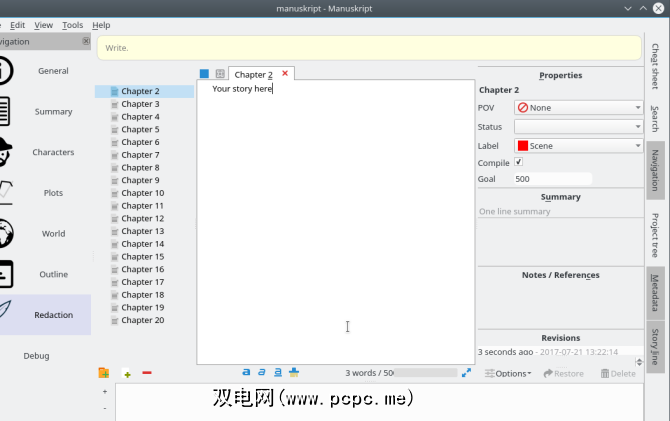Image resolution: width=670 pixels, height=421 pixels.
Task: Open the revisions Options dropdown
Action: [x=508, y=374]
